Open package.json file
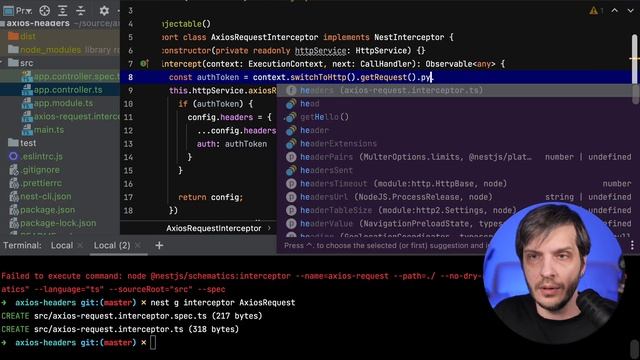The image size is (640, 360). click(x=47, y=210)
